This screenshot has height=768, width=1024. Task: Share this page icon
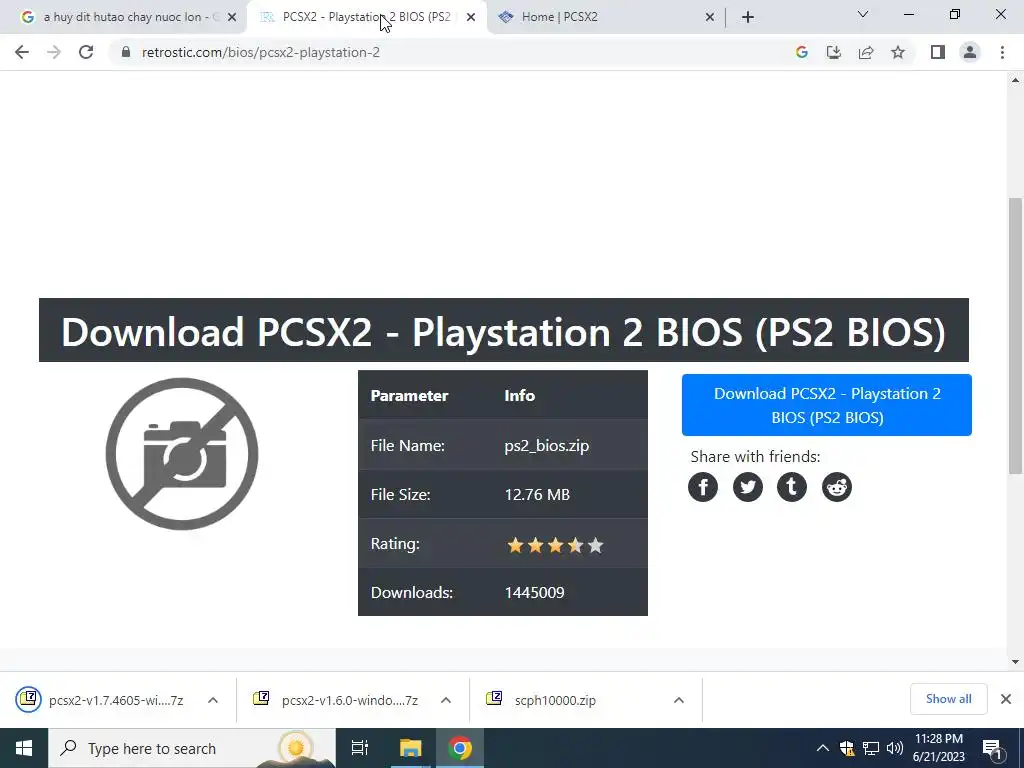(866, 52)
